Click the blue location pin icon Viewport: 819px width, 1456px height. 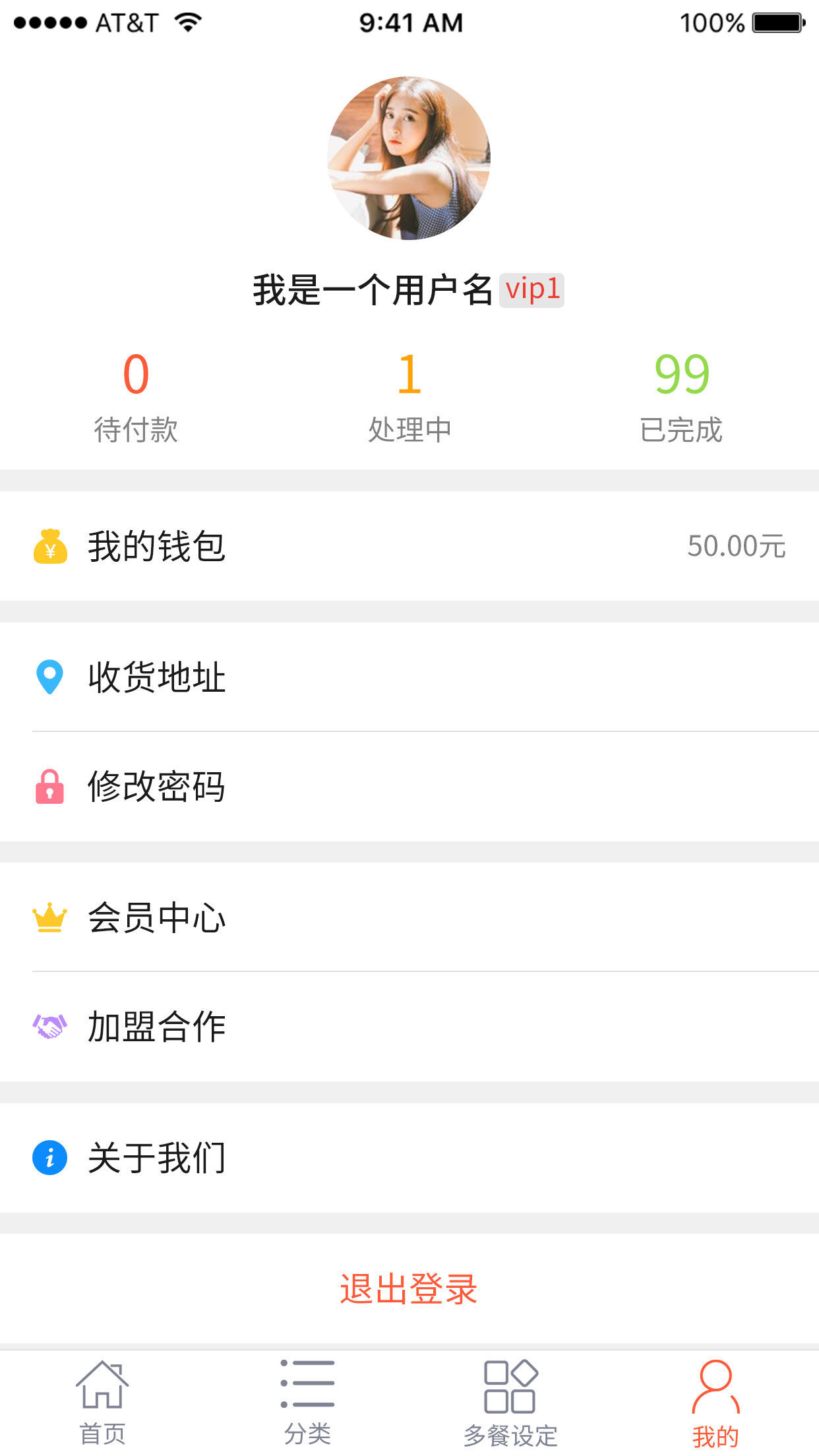tap(49, 677)
